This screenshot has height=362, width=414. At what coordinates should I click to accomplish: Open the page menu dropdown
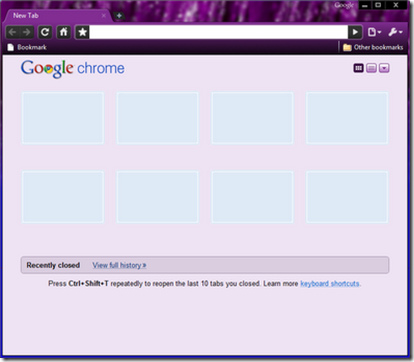pos(374,32)
